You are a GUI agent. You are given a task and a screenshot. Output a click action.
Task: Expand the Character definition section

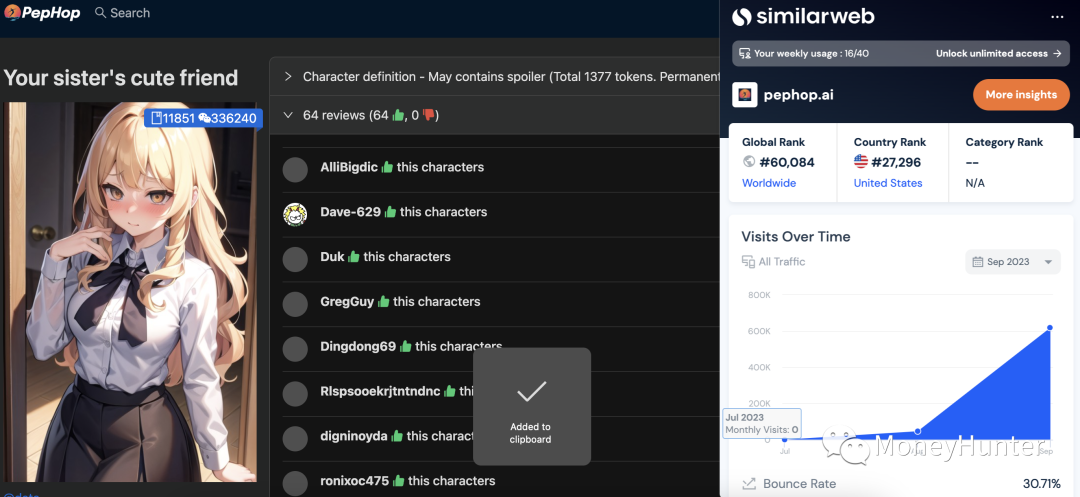pyautogui.click(x=288, y=77)
